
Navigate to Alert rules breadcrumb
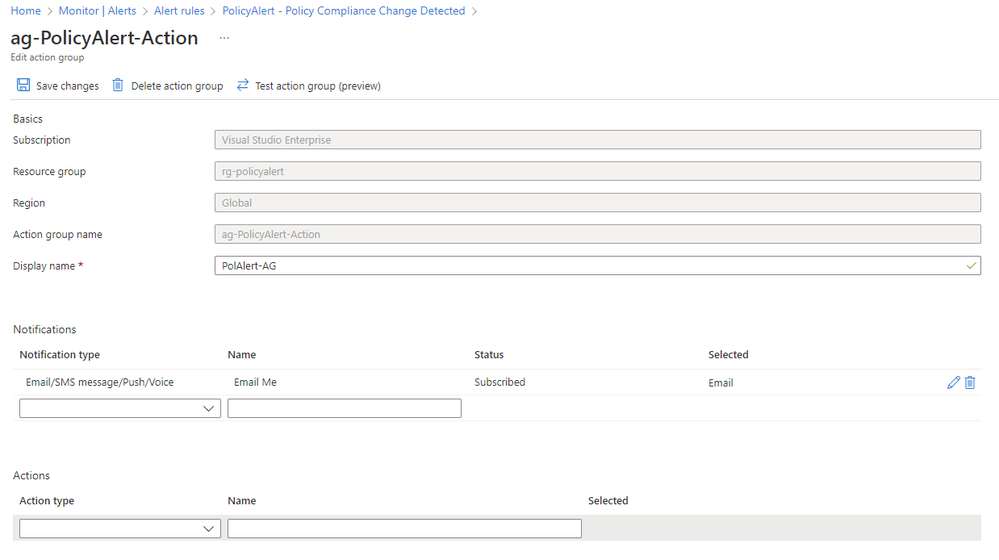[179, 11]
